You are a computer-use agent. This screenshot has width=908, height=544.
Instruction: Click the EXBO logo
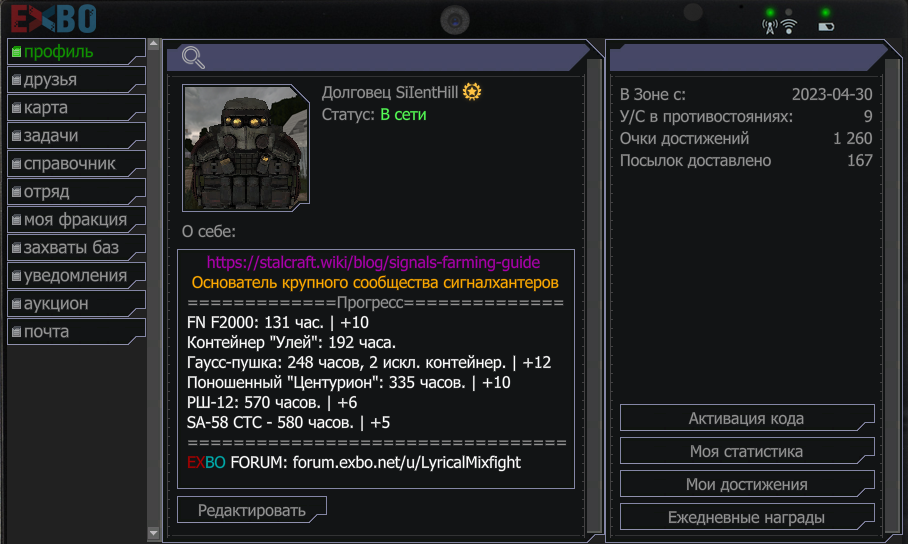54,19
